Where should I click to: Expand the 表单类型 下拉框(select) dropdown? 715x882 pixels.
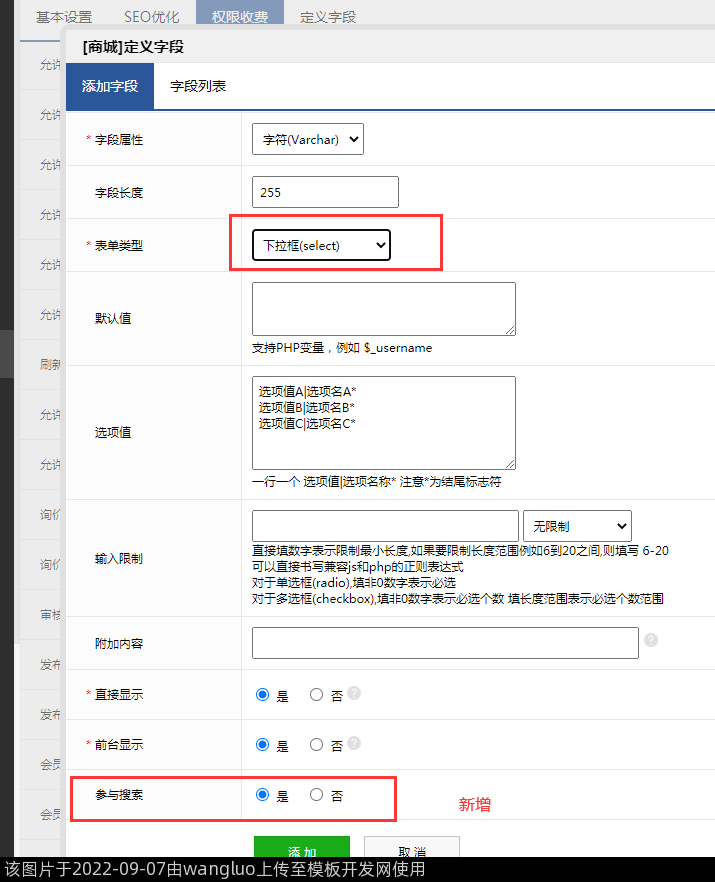(x=321, y=245)
